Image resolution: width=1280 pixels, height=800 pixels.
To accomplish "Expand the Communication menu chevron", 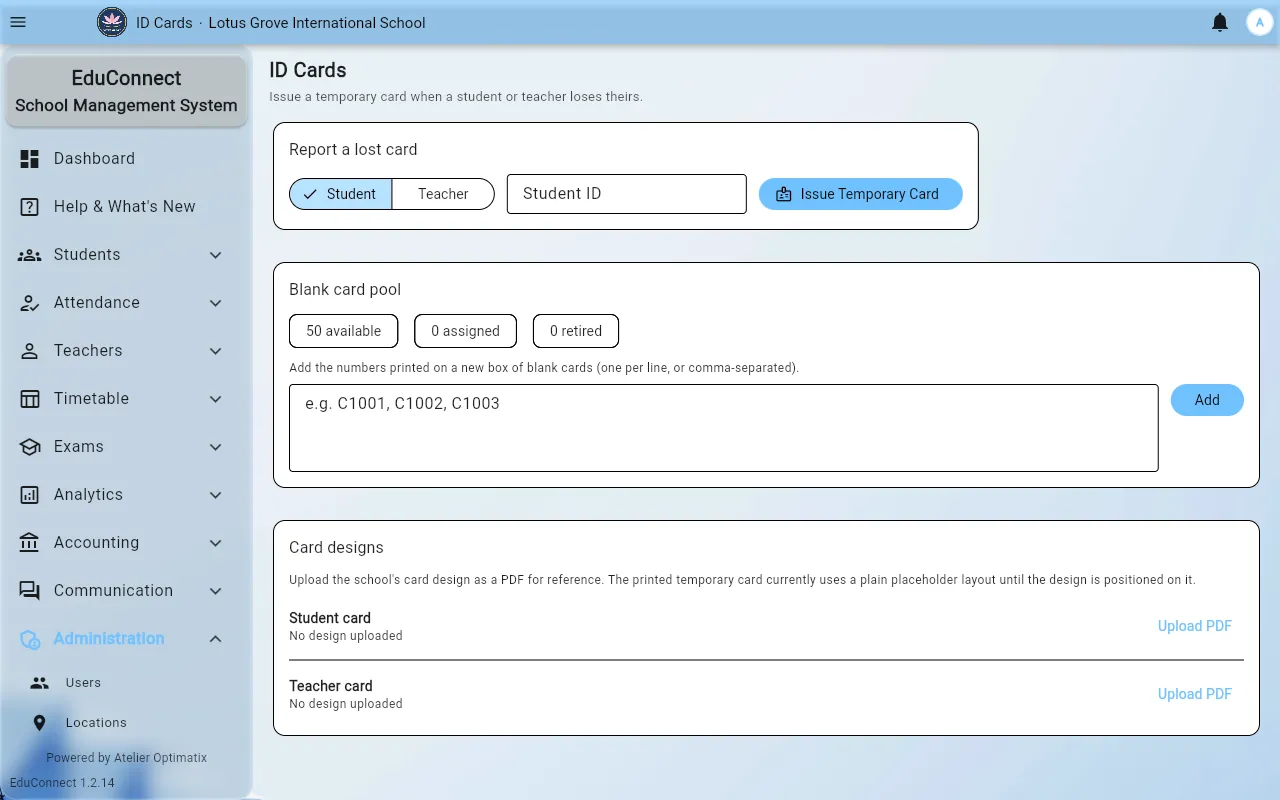I will tap(216, 591).
